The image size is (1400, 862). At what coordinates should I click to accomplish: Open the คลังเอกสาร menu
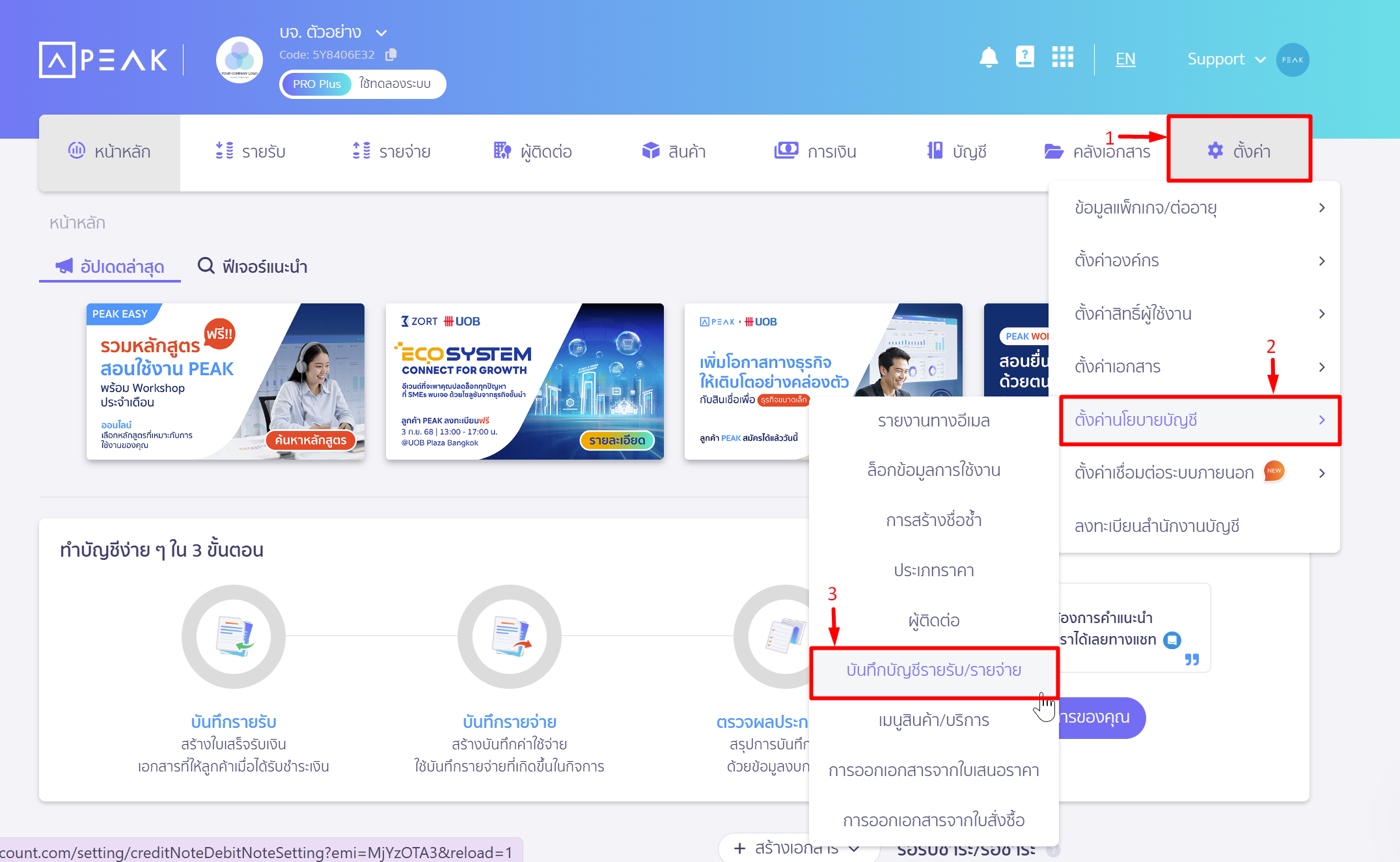(x=1097, y=152)
